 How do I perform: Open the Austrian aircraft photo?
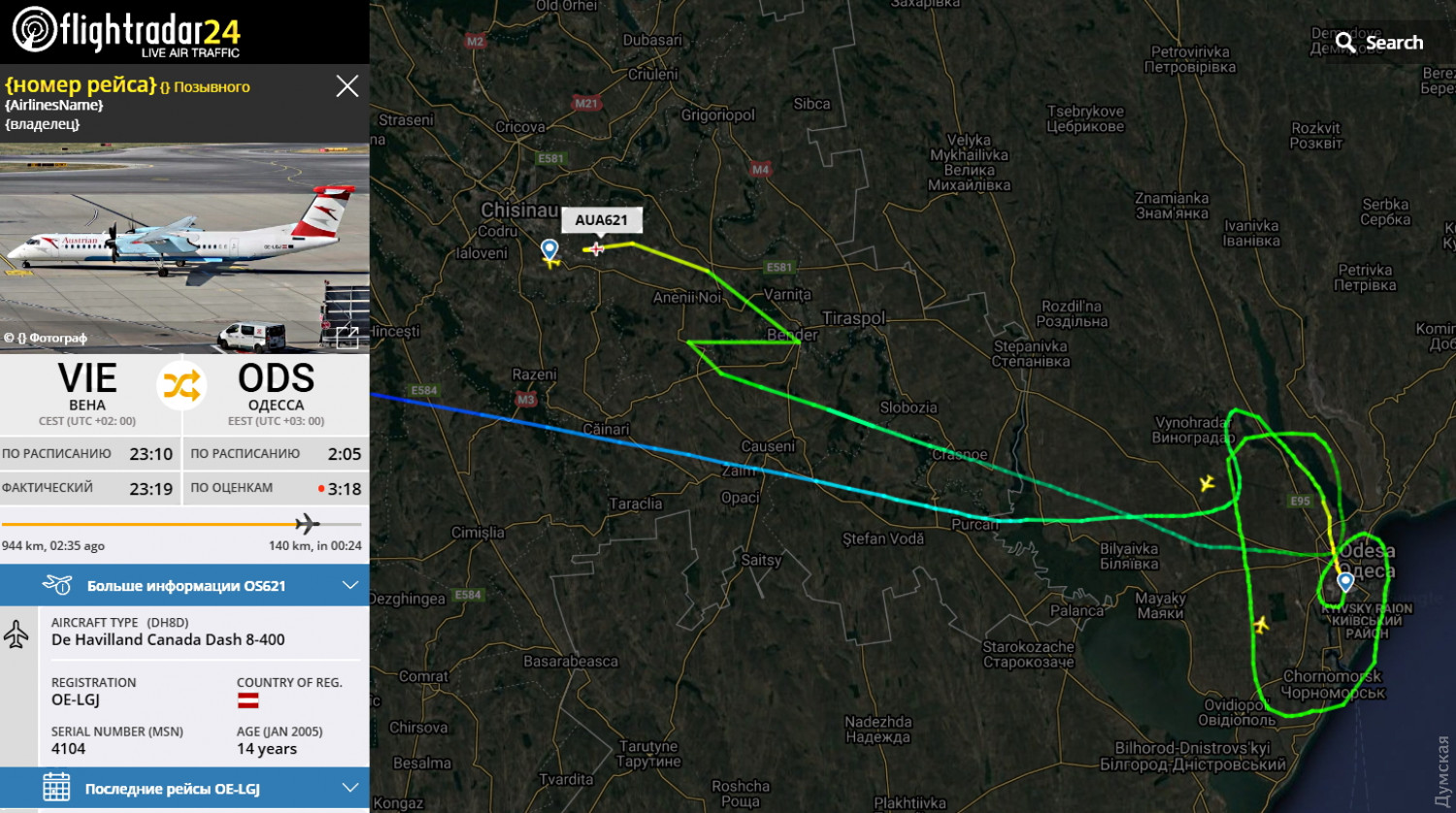coord(184,248)
